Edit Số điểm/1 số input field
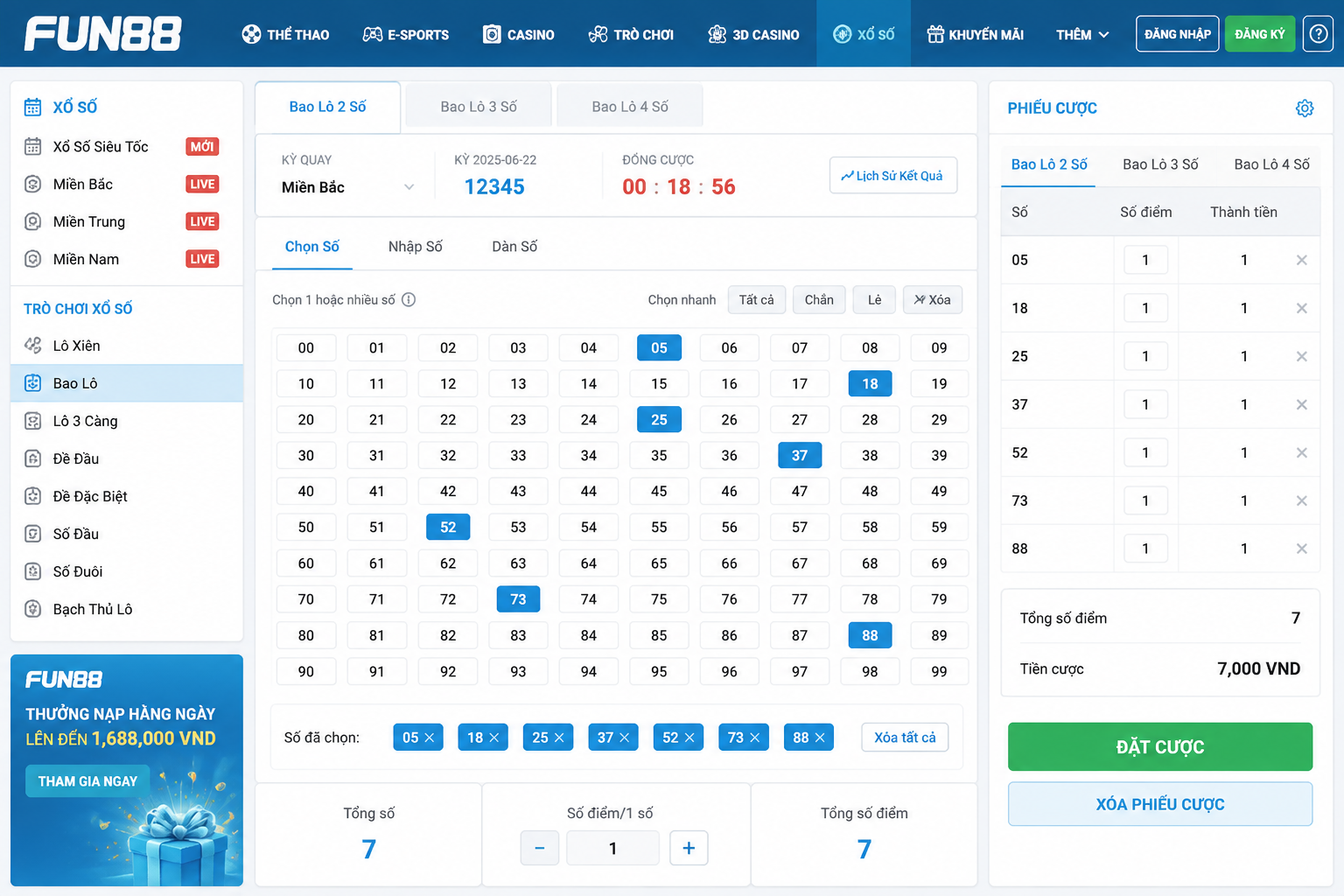This screenshot has width=1344, height=896. pos(612,848)
